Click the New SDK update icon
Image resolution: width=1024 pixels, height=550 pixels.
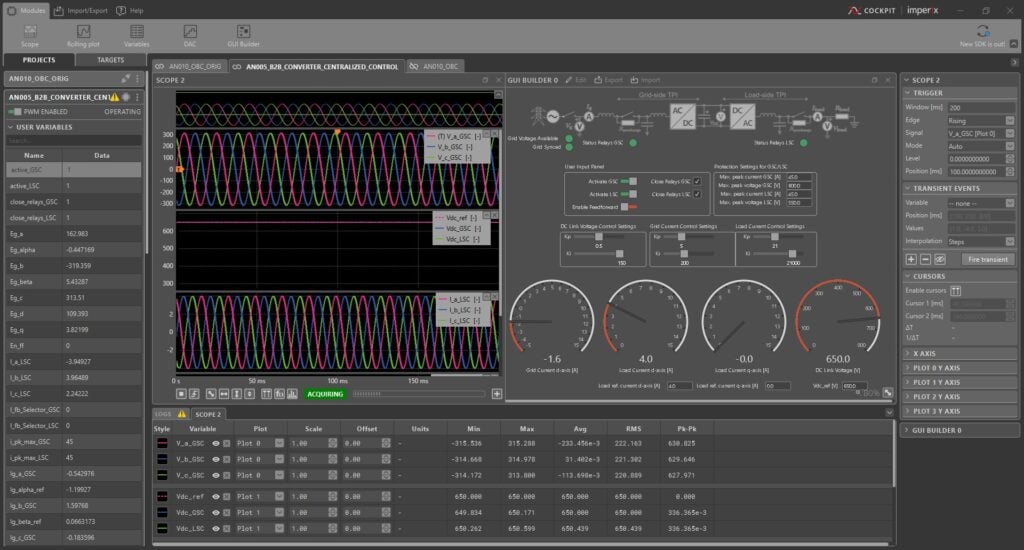tap(982, 32)
